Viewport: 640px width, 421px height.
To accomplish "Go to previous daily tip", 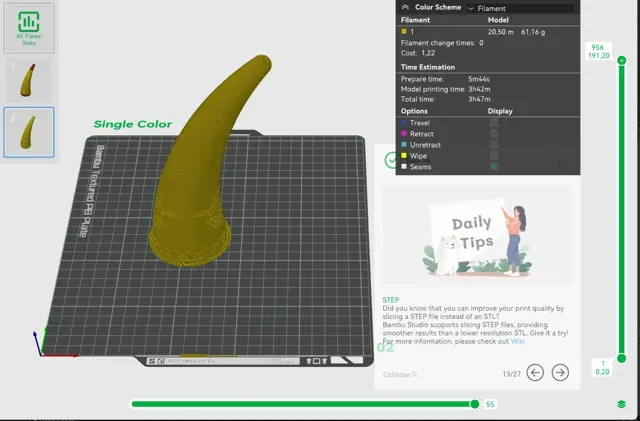I will coord(535,372).
